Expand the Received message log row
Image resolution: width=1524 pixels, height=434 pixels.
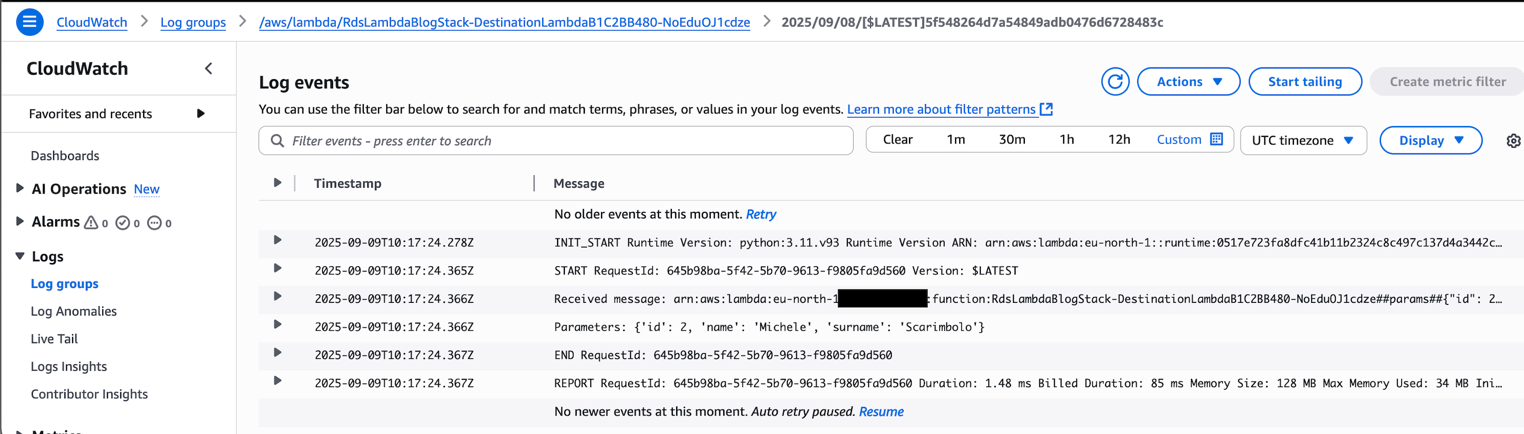[277, 297]
